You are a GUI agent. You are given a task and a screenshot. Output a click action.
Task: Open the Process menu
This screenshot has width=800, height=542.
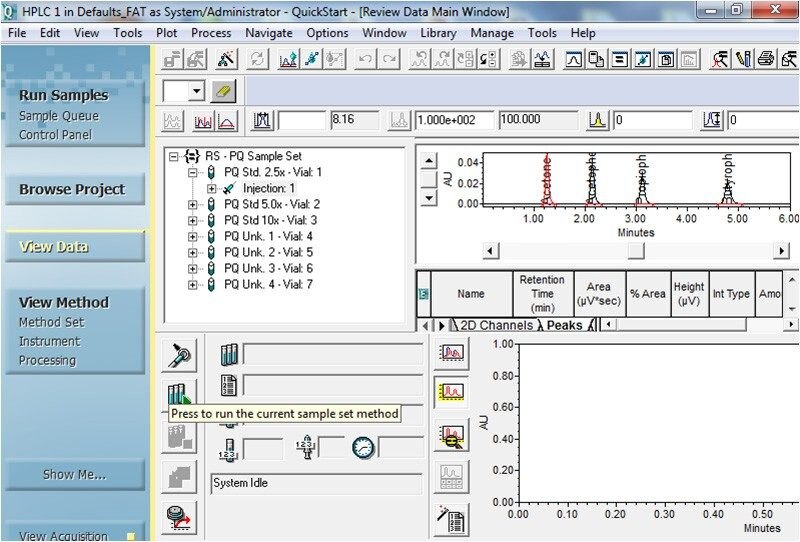tap(211, 33)
